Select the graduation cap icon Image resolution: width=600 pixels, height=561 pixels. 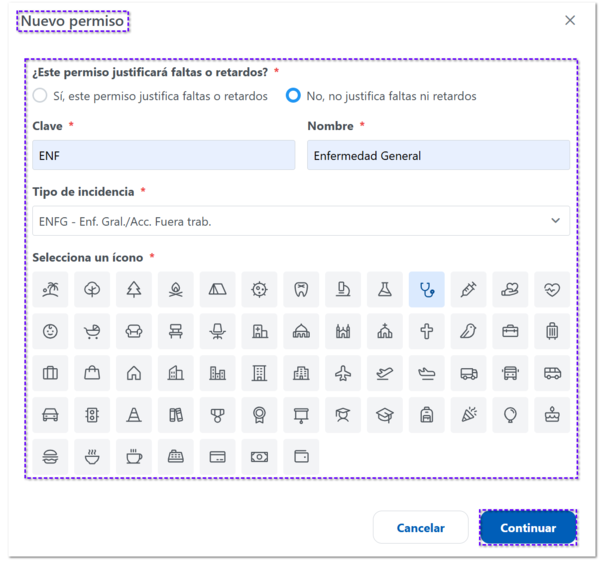[385, 415]
